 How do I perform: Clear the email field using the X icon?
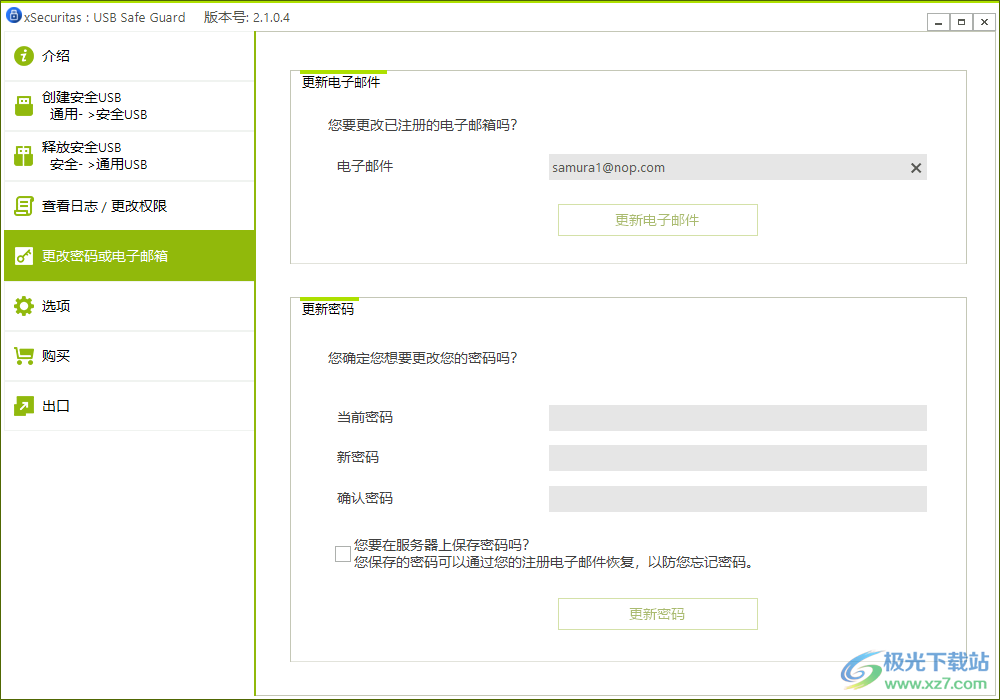915,167
